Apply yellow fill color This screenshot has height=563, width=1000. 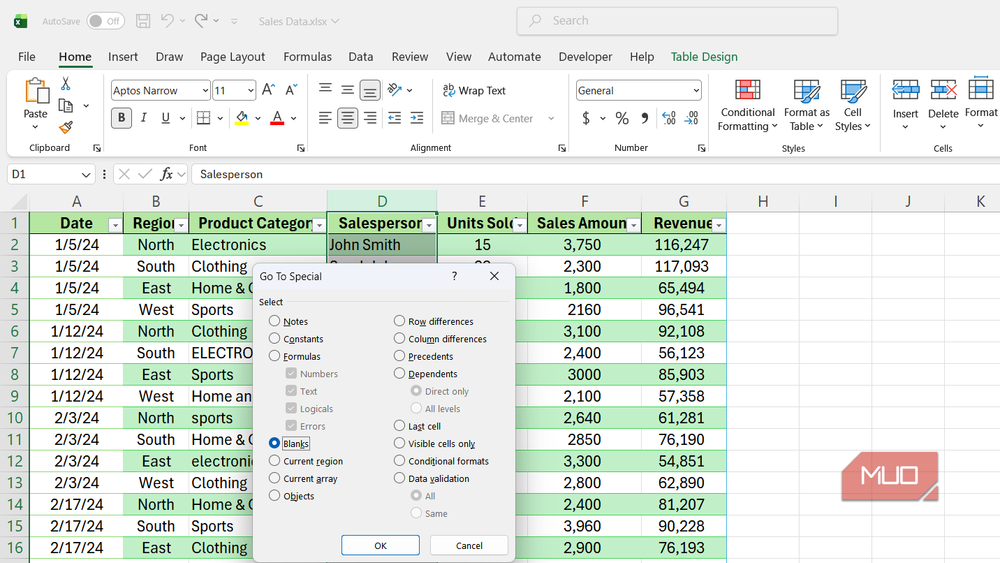click(242, 118)
